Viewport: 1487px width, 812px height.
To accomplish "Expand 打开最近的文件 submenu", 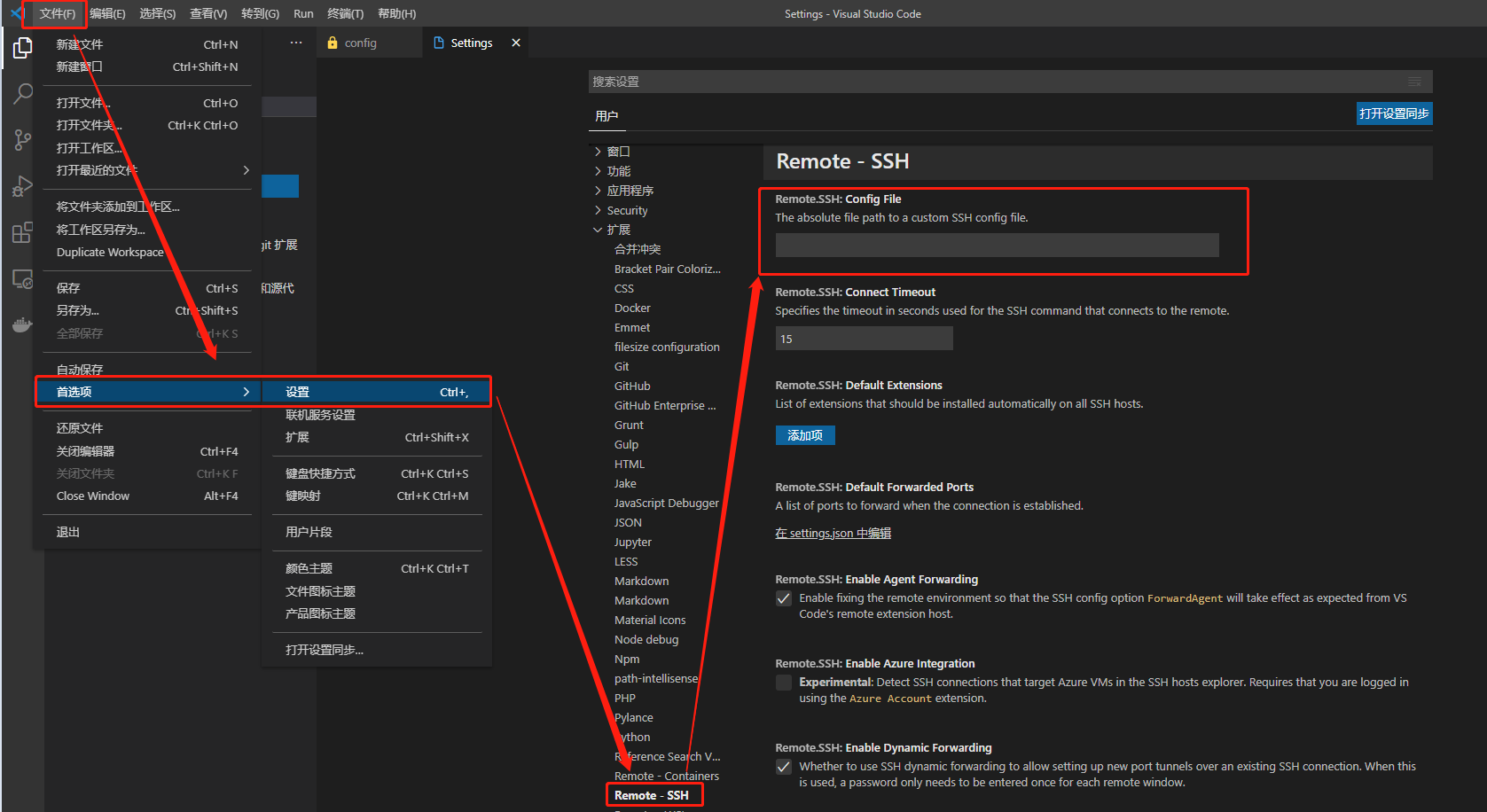I will (147, 170).
